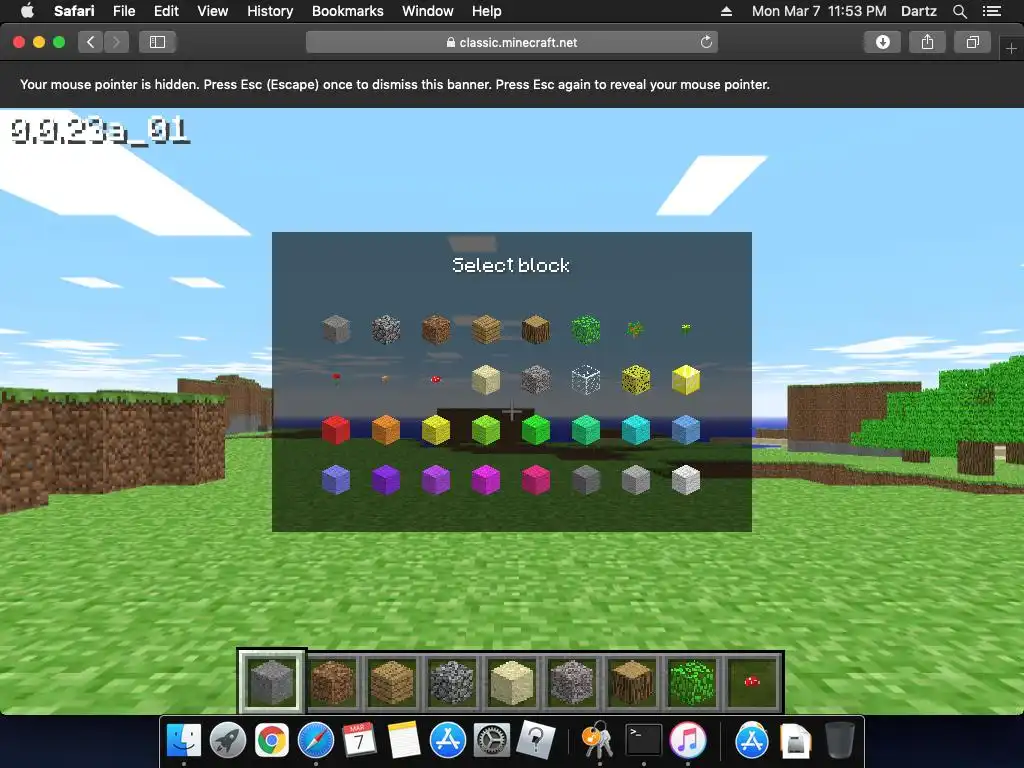Select sand slot in the hotbar
The image size is (1024, 768).
[x=512, y=681]
